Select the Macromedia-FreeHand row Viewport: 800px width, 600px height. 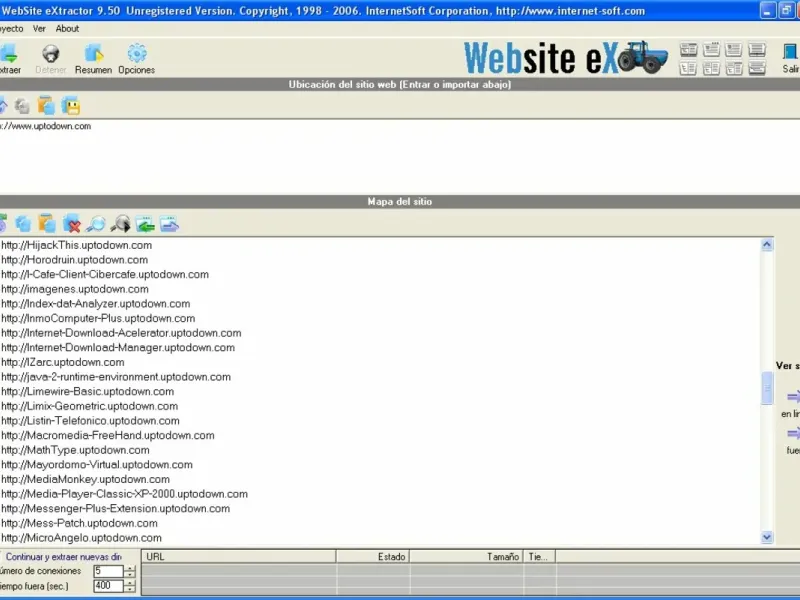click(x=108, y=435)
